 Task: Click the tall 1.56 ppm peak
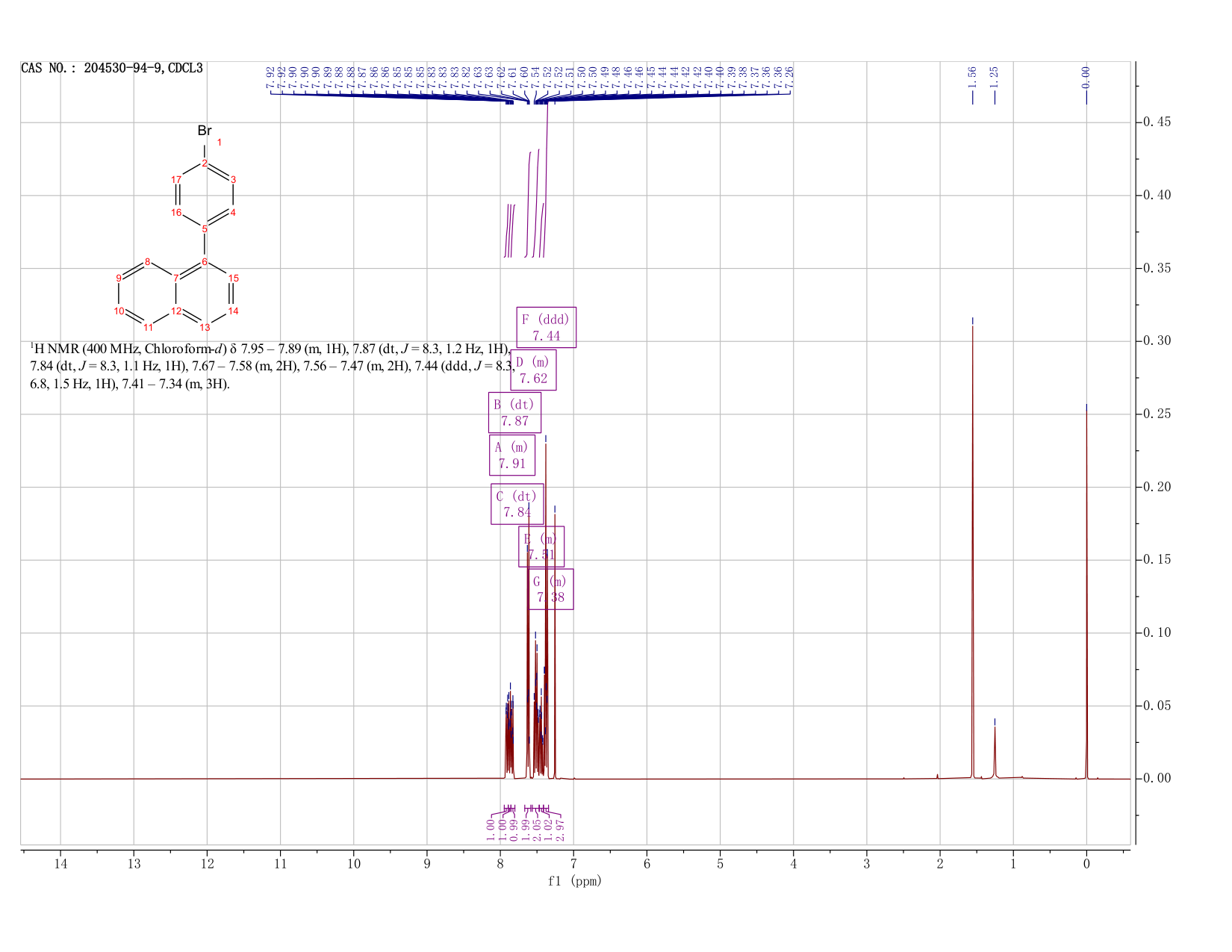pyautogui.click(x=972, y=553)
